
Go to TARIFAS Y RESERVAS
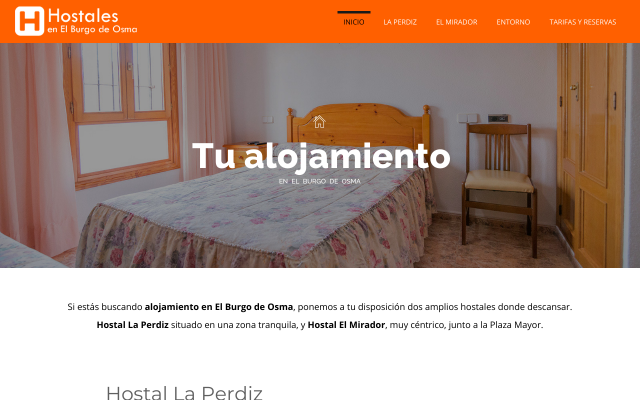pyautogui.click(x=582, y=22)
